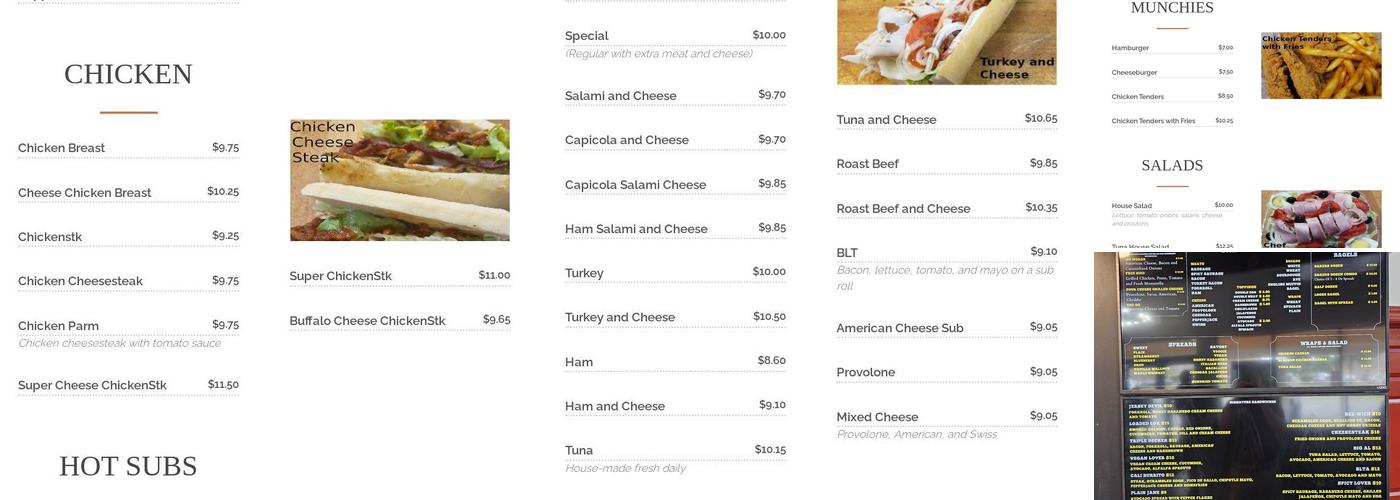Select the Roast Beef and Cheese item
Image resolution: width=1400 pixels, height=500 pixels.
point(903,209)
